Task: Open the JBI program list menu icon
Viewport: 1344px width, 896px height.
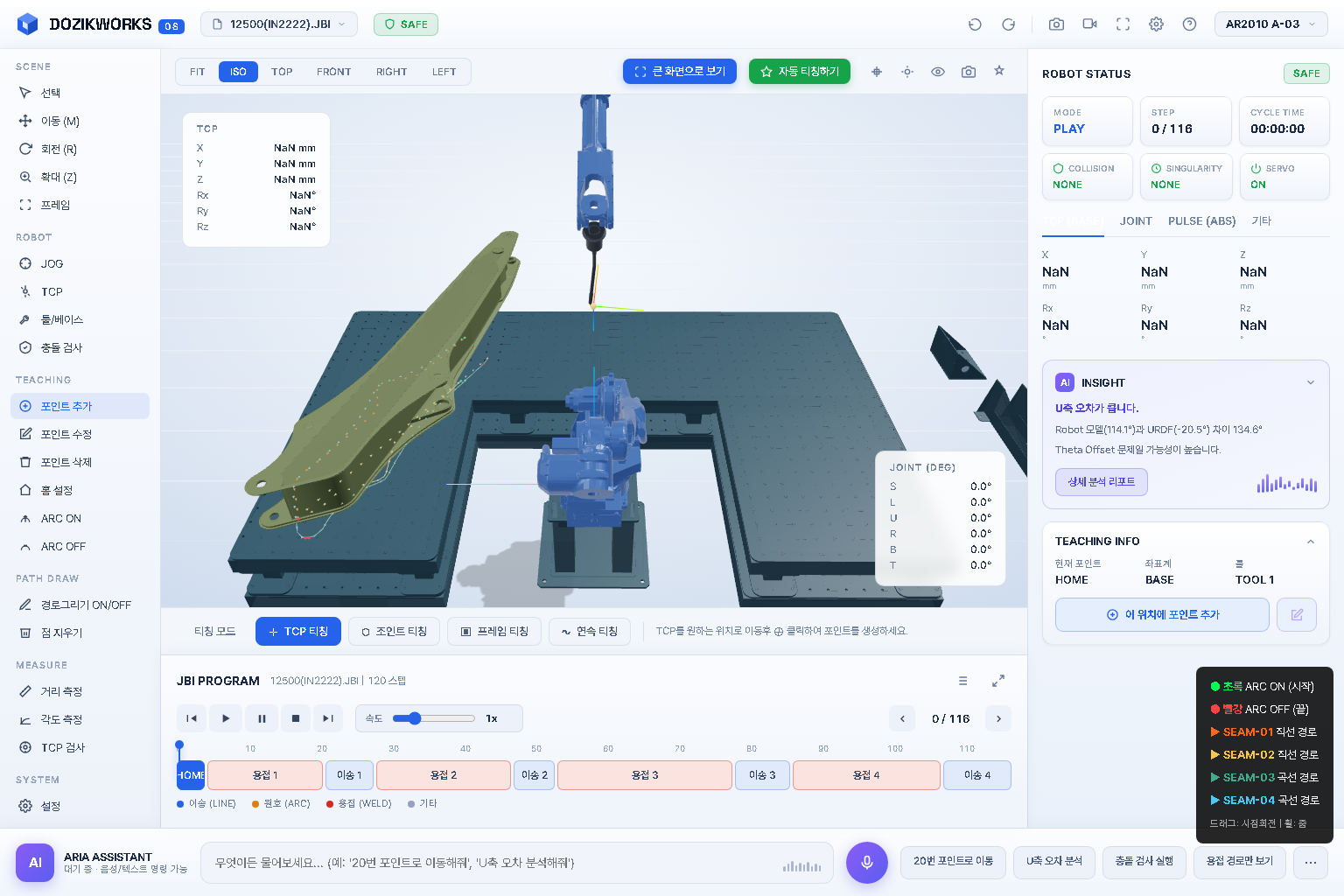Action: (x=962, y=681)
